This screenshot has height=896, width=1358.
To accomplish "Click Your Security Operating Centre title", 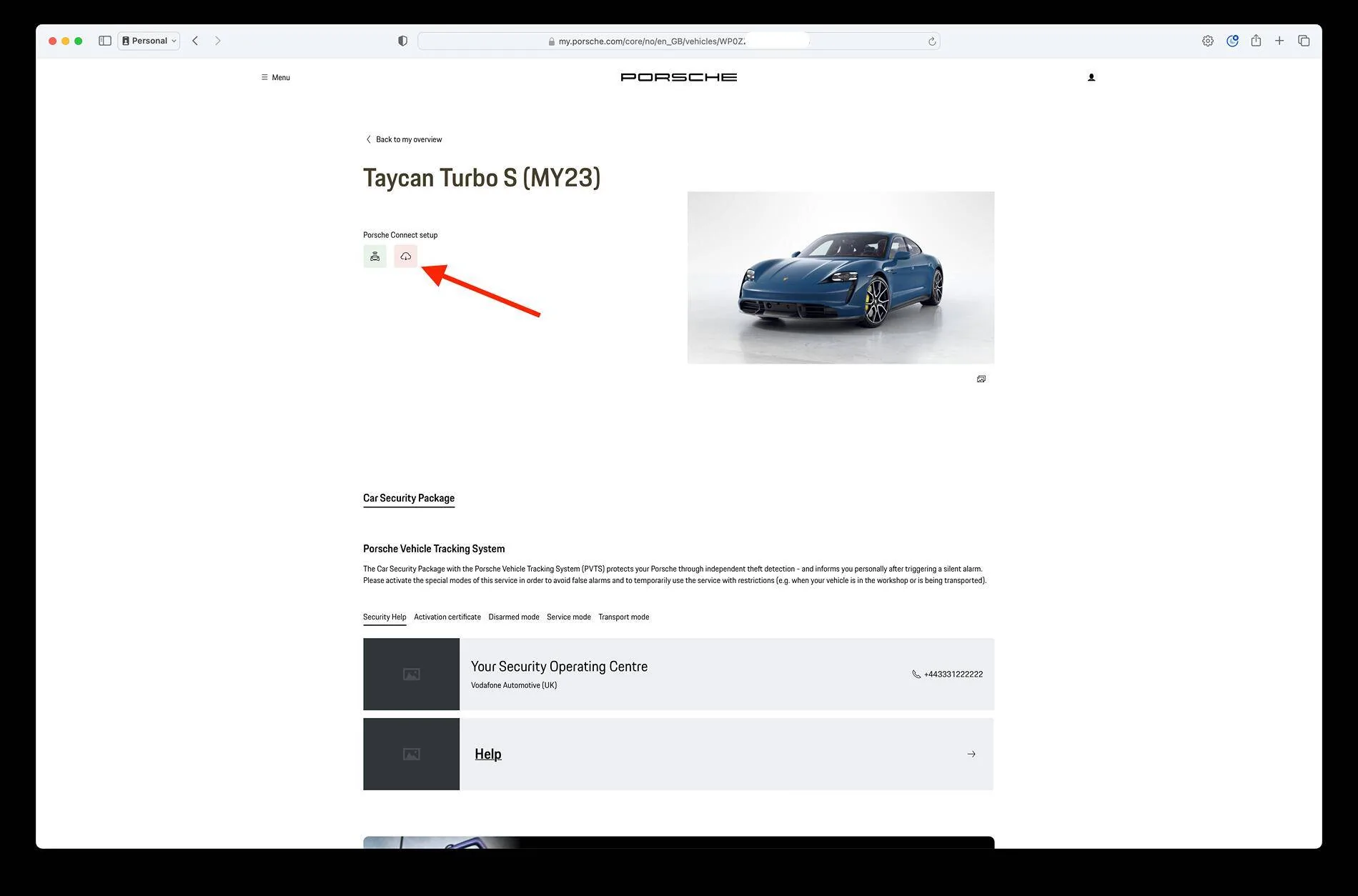I will point(559,666).
